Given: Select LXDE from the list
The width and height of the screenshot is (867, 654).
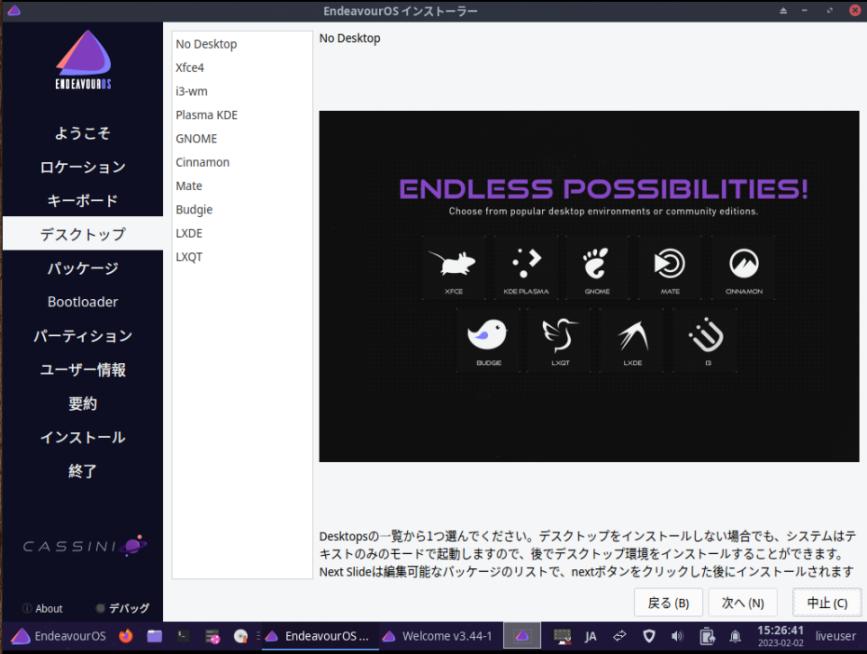Looking at the screenshot, I should (x=242, y=233).
